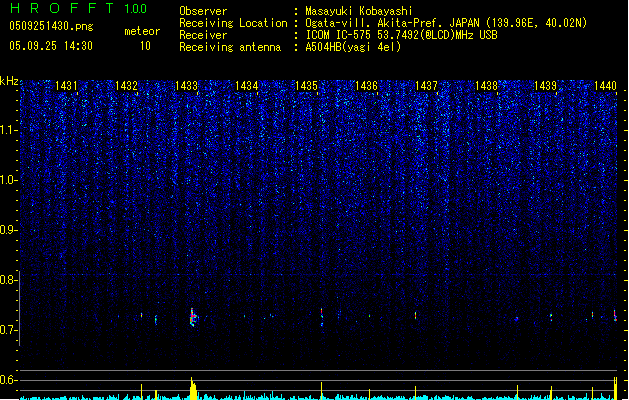Image resolution: width=629 pixels, height=400 pixels.
Task: Click the 1.0 kHz axis label
Action: (7, 180)
